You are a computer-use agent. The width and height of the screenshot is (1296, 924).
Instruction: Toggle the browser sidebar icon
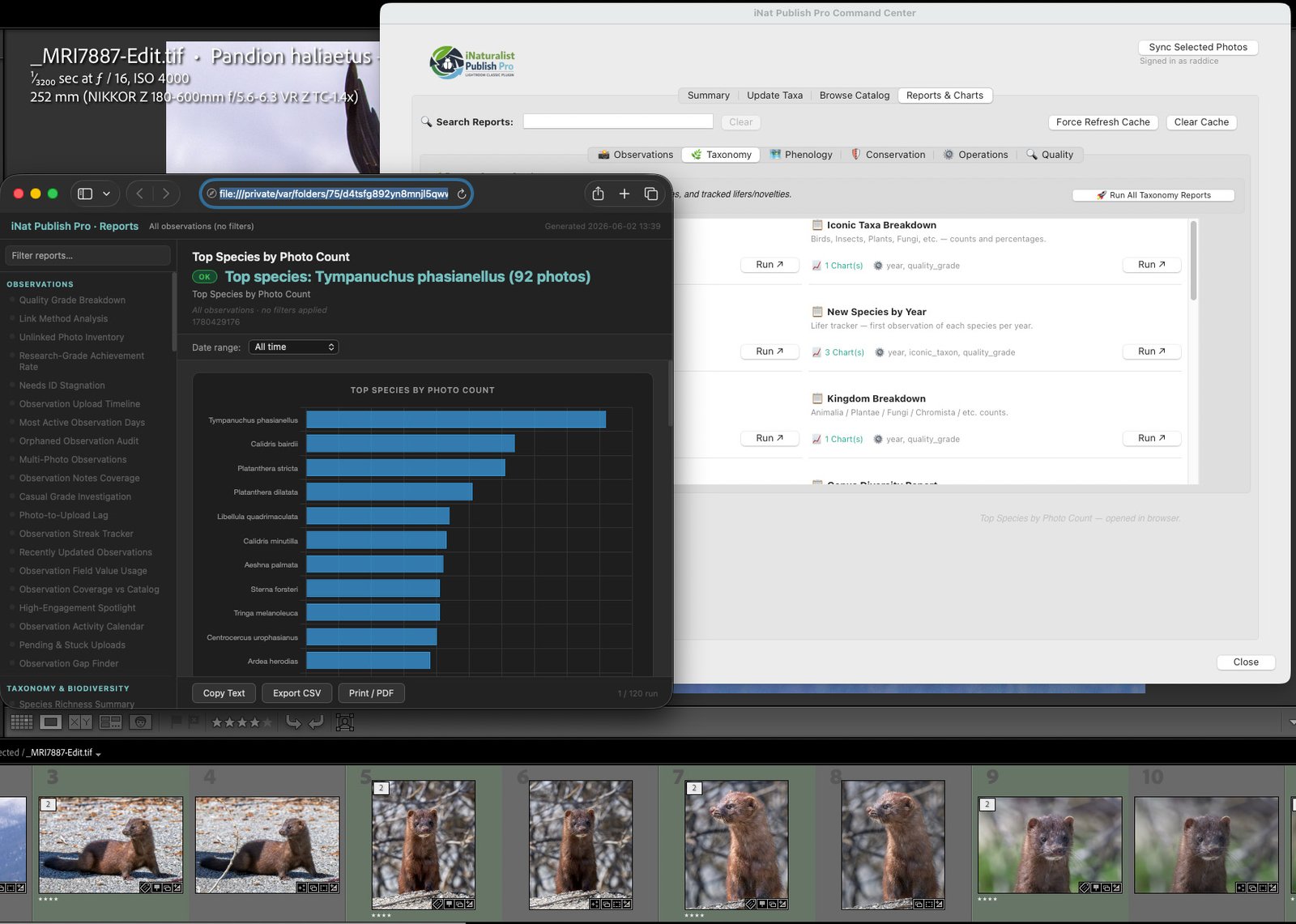[x=85, y=194]
